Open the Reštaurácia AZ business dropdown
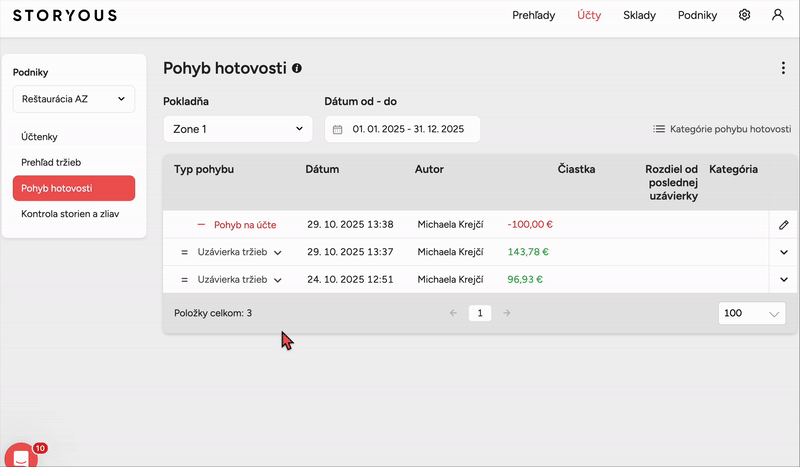 tap(74, 98)
